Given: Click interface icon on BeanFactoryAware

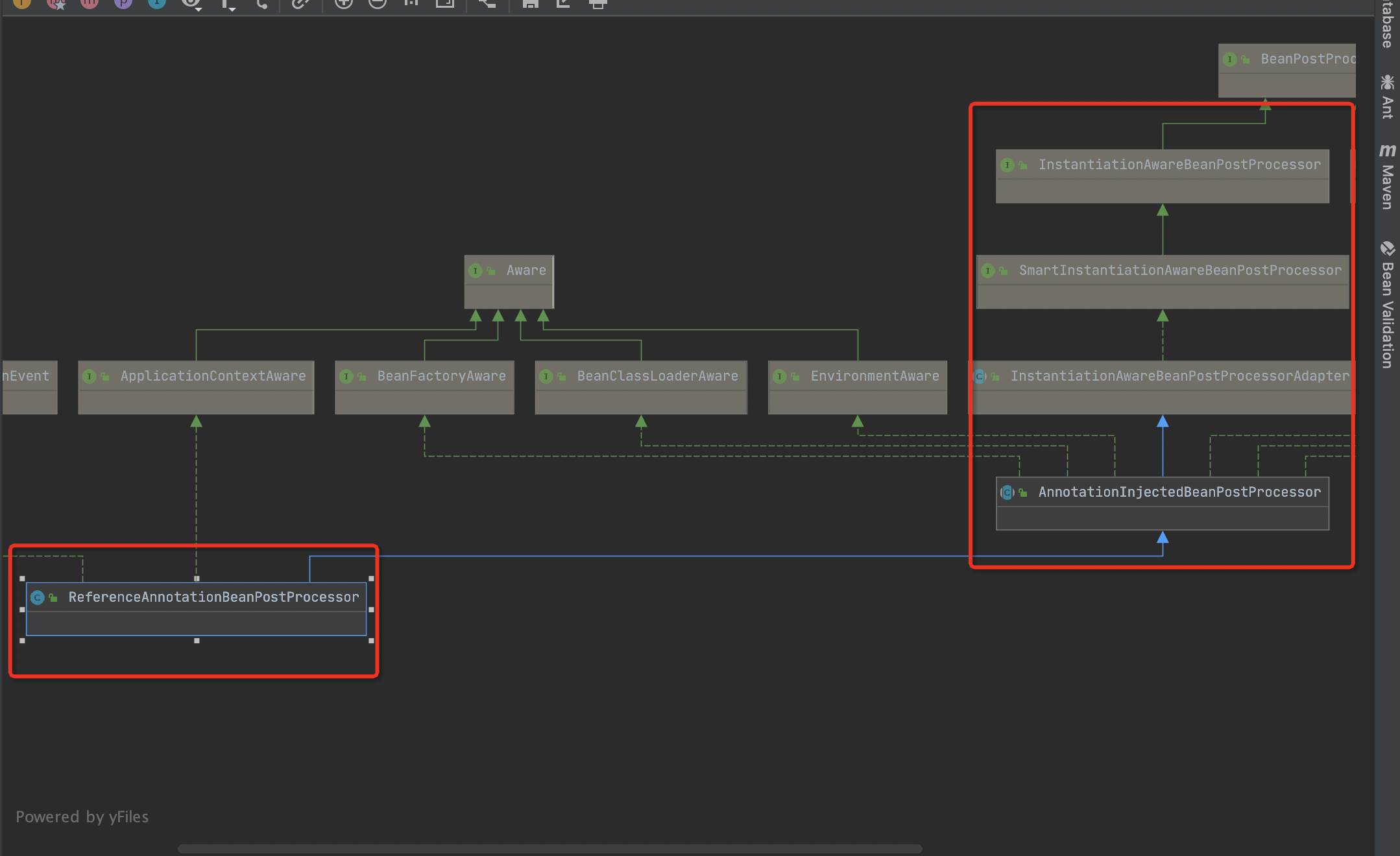Looking at the screenshot, I should 346,376.
